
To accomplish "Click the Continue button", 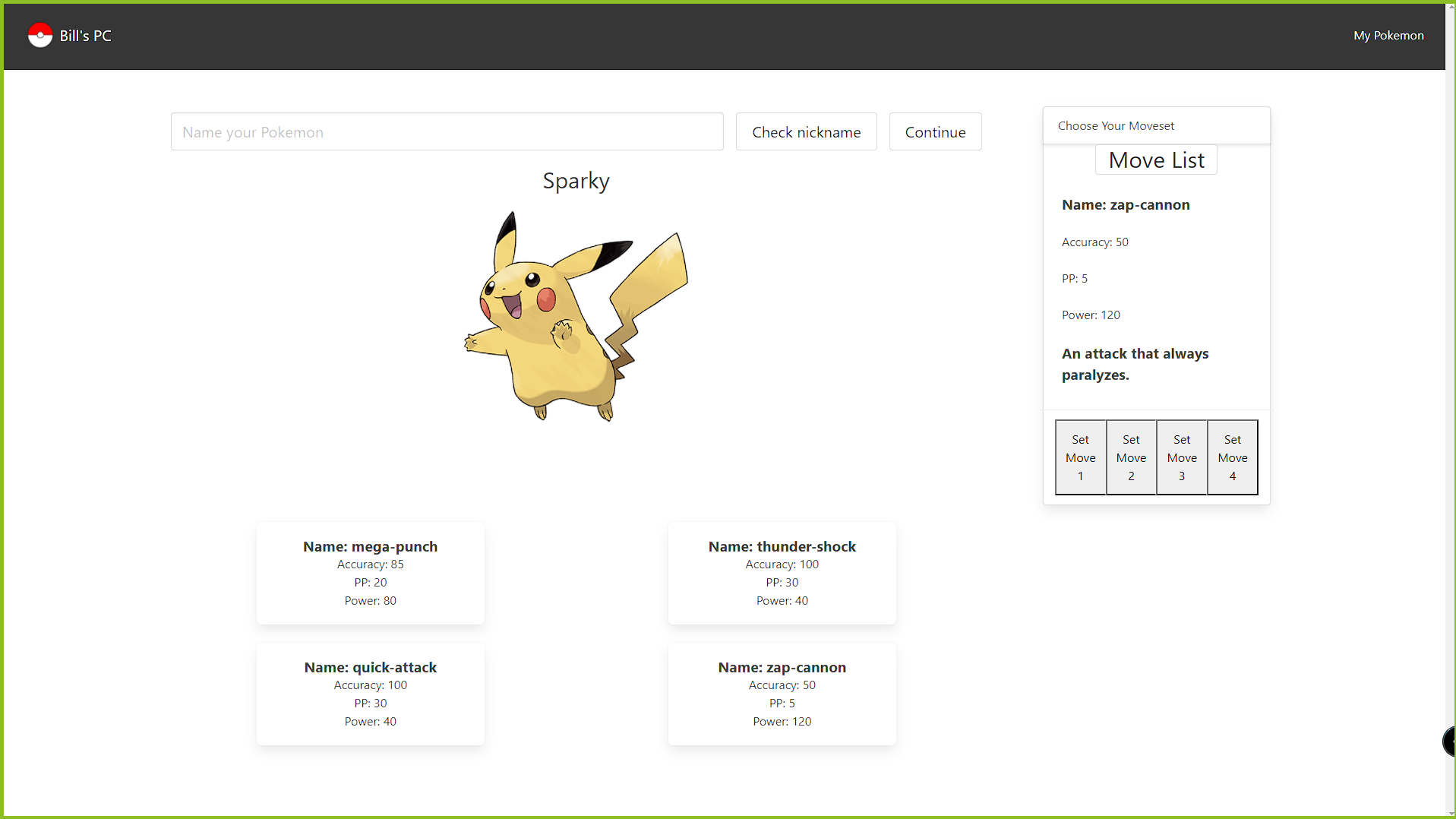I will pos(935,131).
